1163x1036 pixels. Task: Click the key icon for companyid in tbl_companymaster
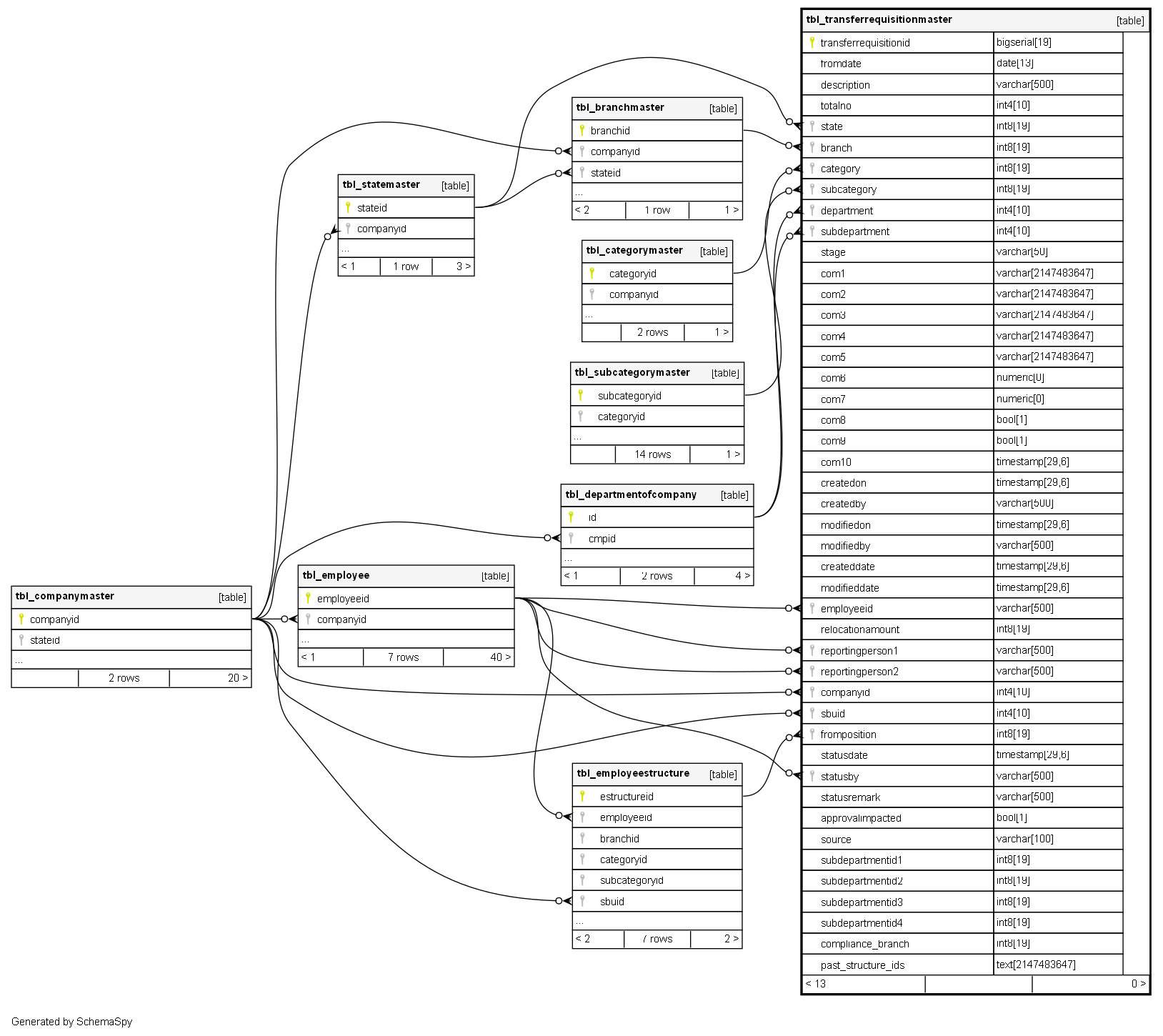21,619
